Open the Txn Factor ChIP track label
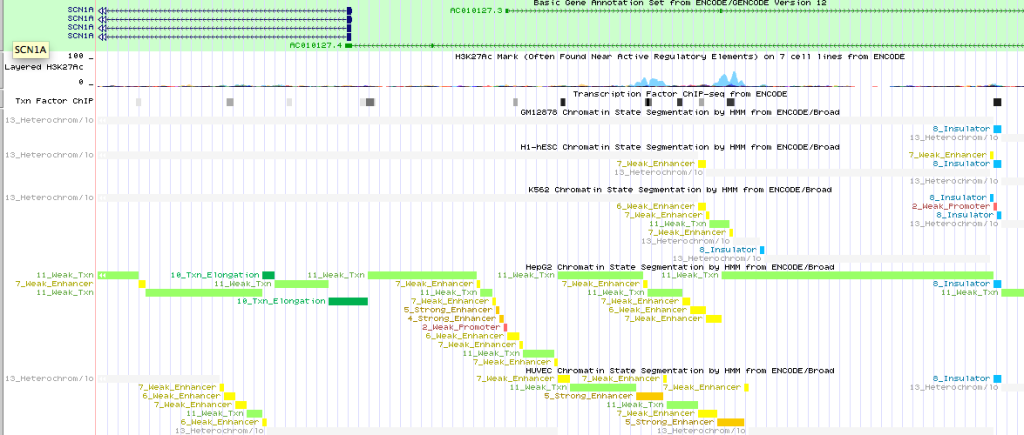This screenshot has height=435, width=1024. coord(54,101)
